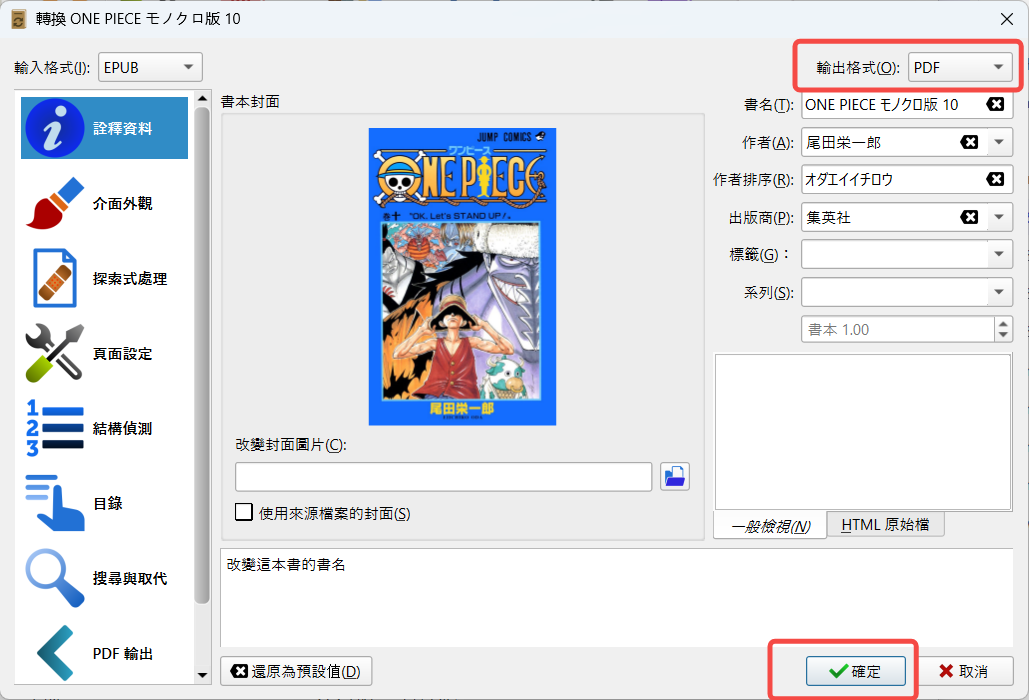The height and width of the screenshot is (700, 1029).
Task: Open the 頁面設定 page setup section
Action: click(x=104, y=354)
